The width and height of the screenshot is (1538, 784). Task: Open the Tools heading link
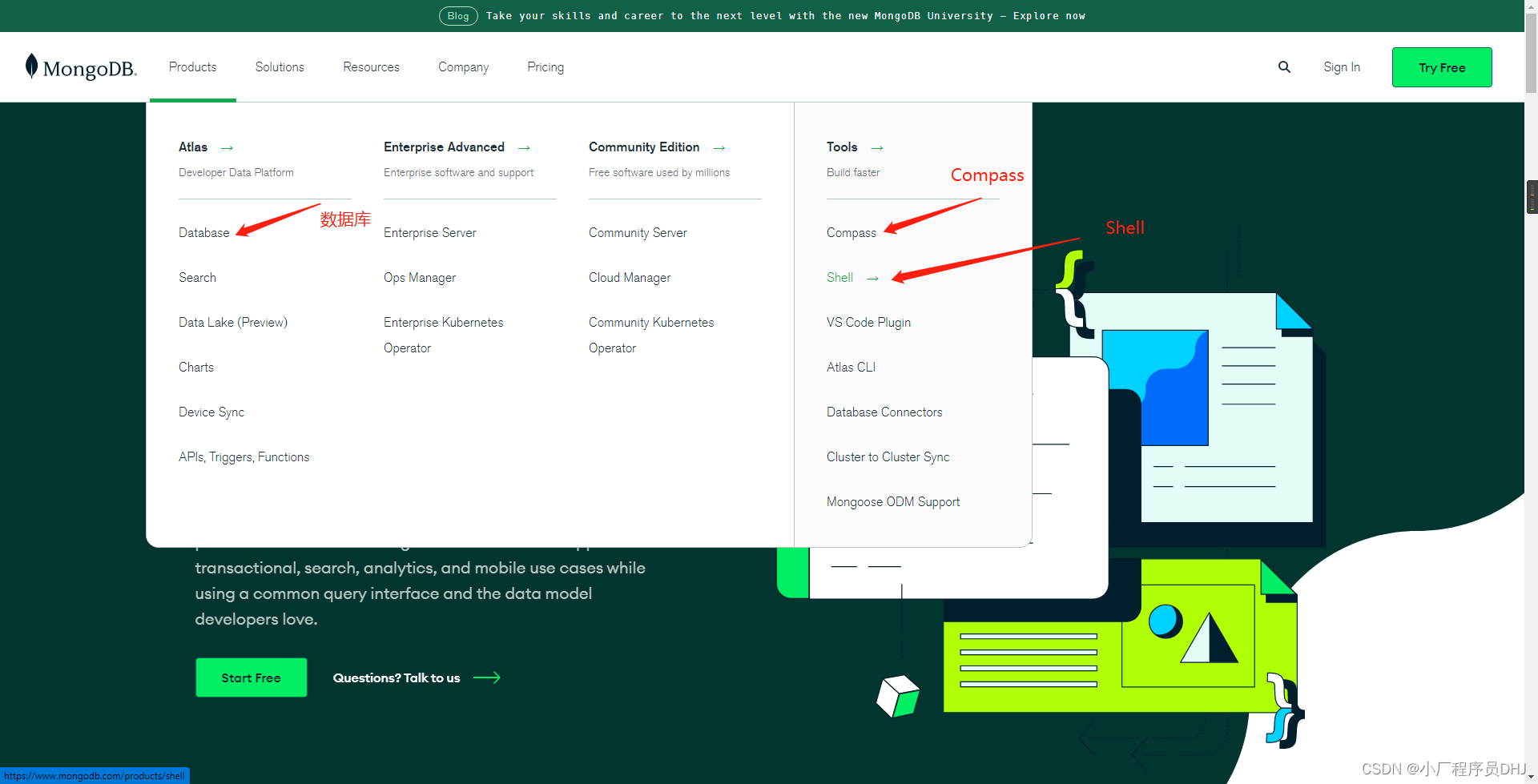tap(842, 147)
